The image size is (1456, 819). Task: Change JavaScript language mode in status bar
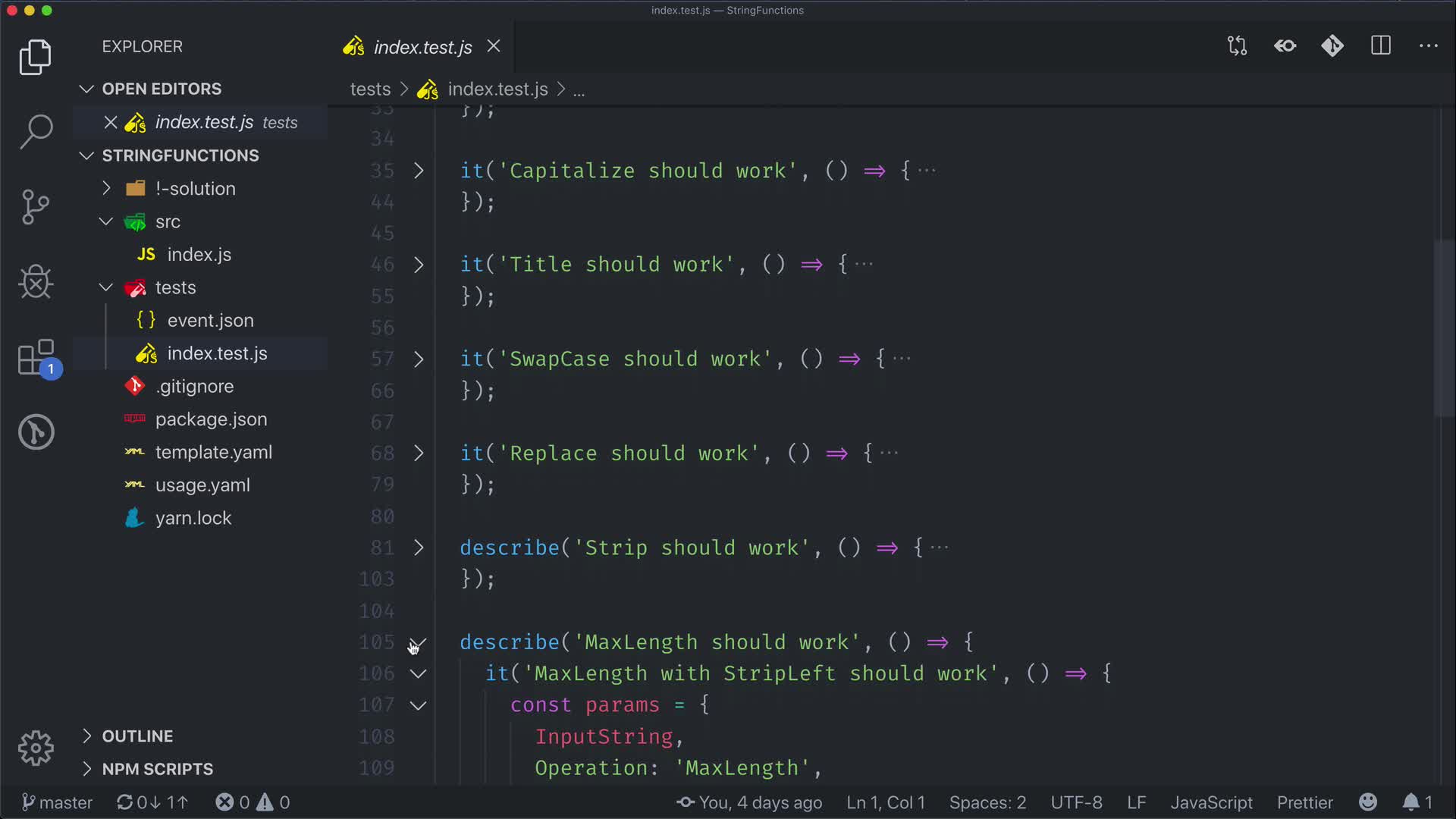tap(1211, 802)
